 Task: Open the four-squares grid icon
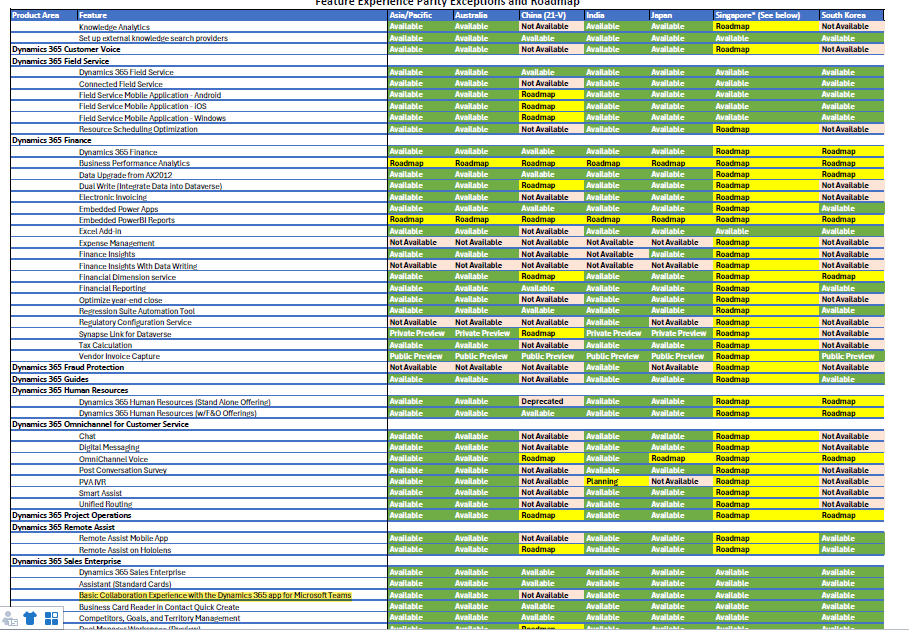52,618
